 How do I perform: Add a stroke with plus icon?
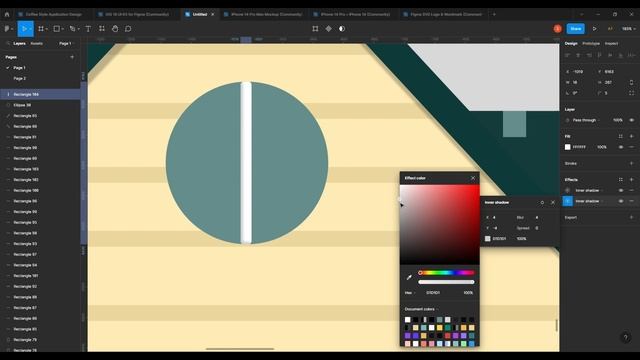click(631, 163)
